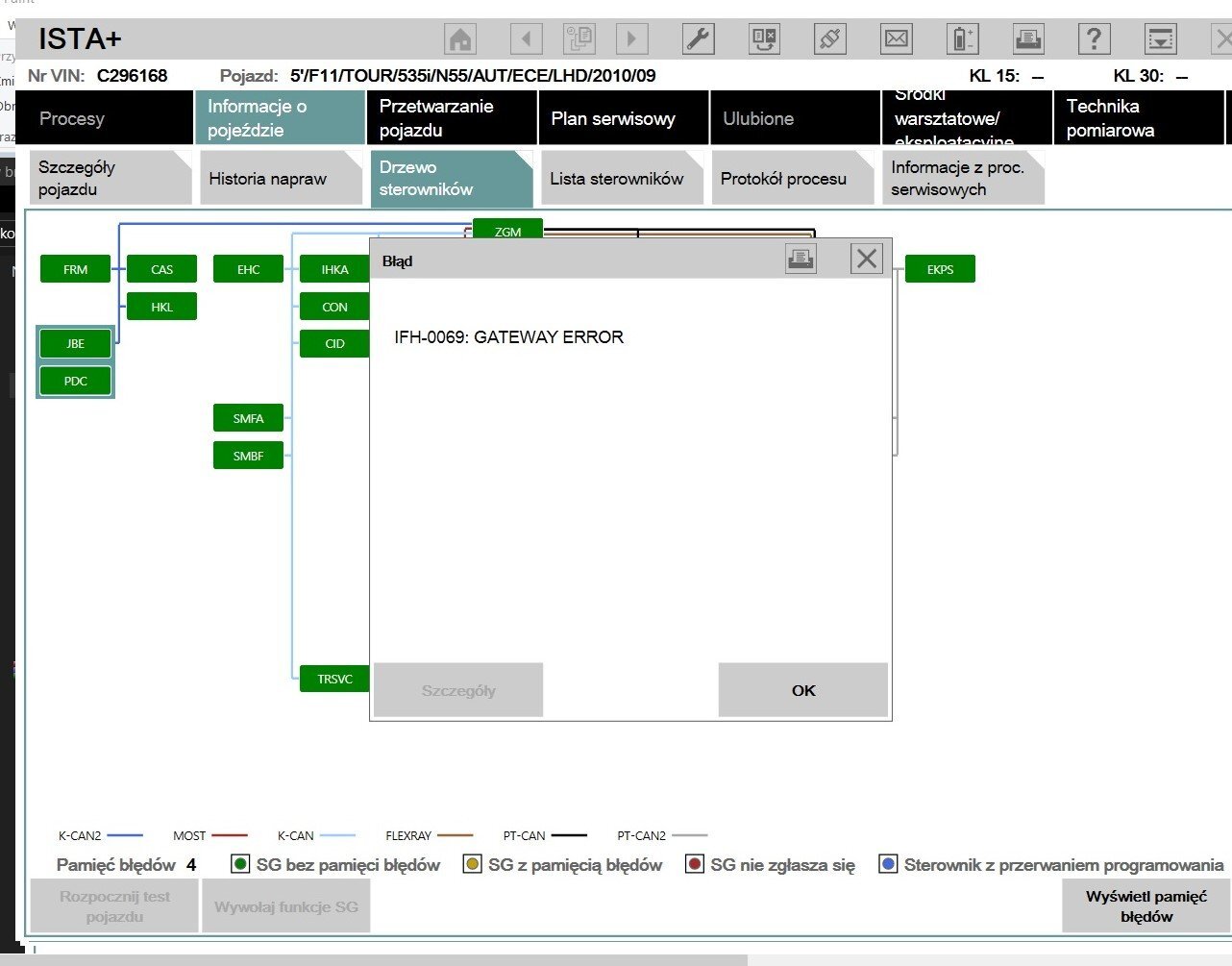
Task: Click the minimize-to-tray dropdown window icon
Action: [1161, 39]
